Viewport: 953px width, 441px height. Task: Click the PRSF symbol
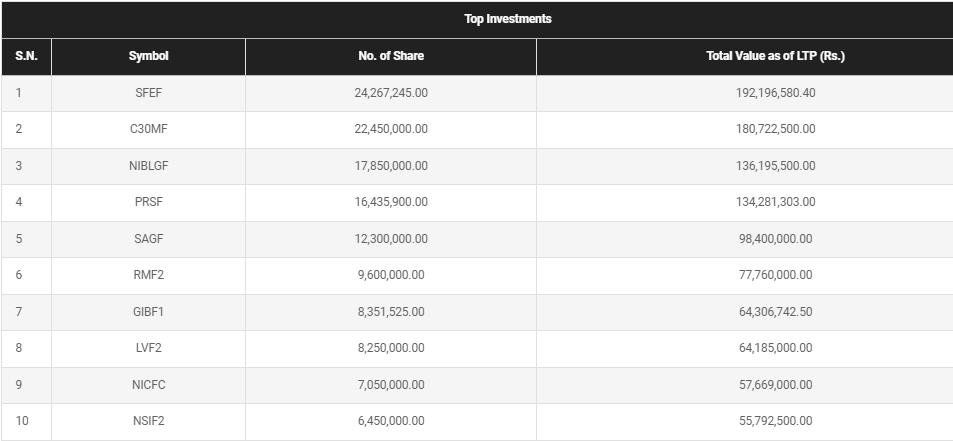pos(148,202)
